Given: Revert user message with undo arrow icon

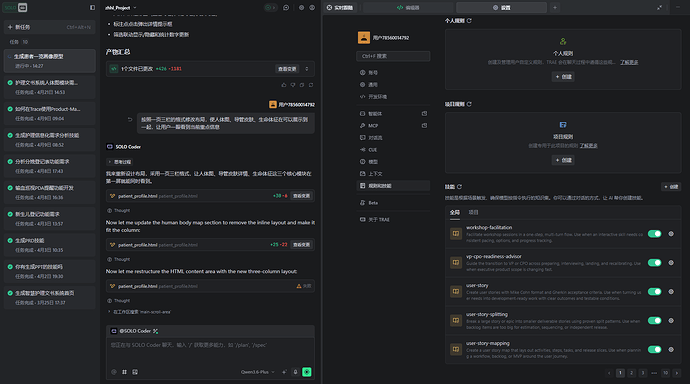Looking at the screenshot, I should point(130,119).
